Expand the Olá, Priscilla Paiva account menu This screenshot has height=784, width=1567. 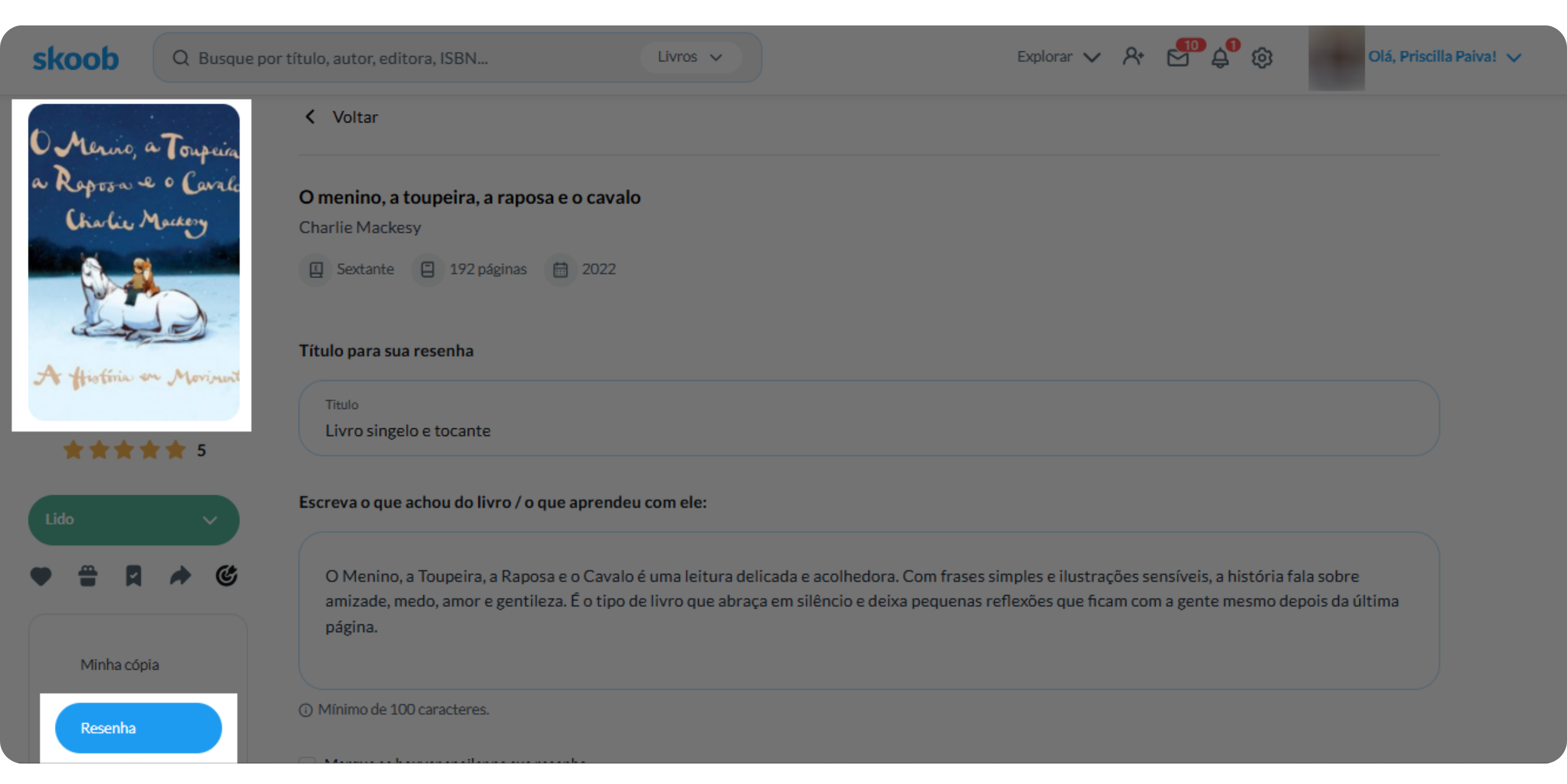[x=1446, y=56]
